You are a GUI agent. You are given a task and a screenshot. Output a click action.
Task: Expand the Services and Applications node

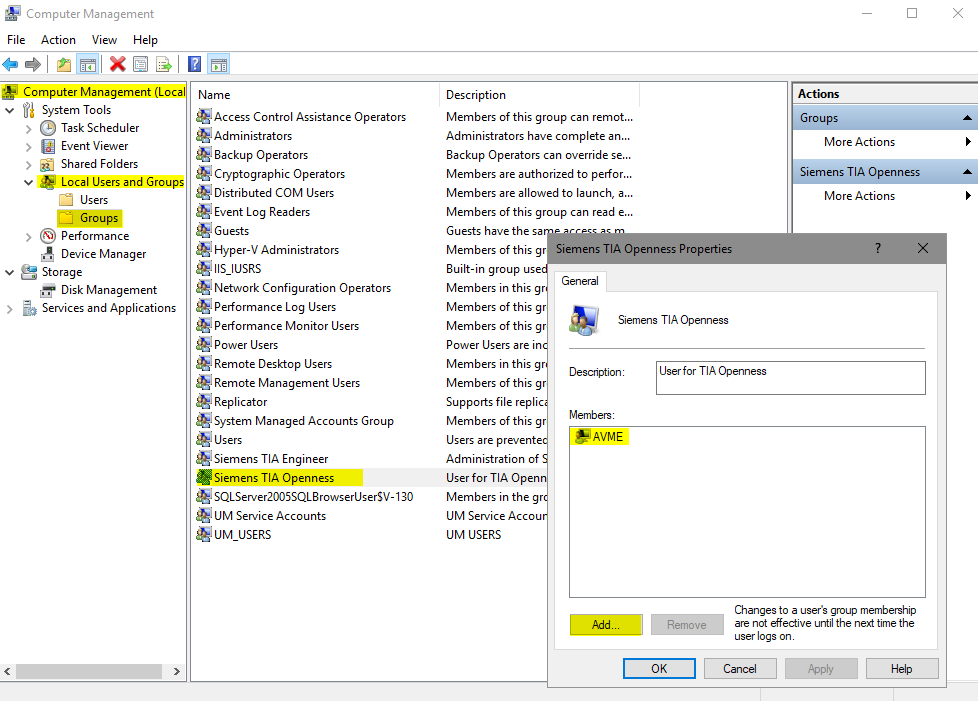click(10, 308)
